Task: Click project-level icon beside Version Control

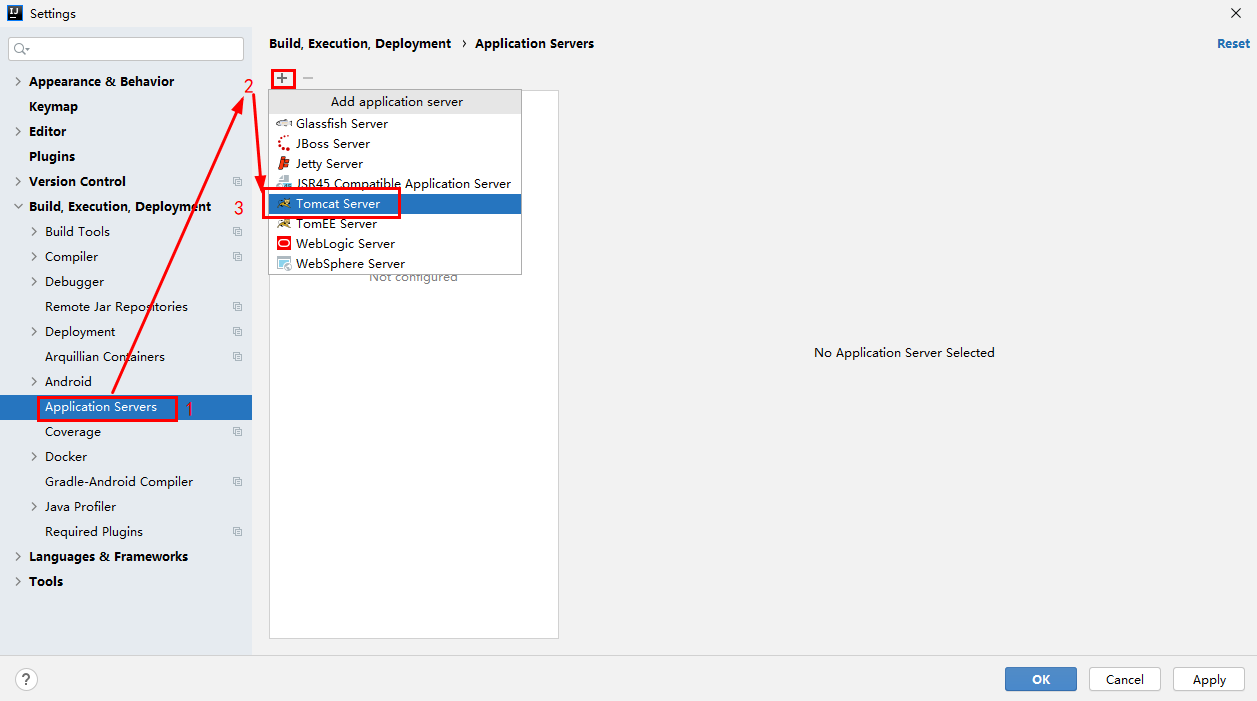Action: pos(237,182)
